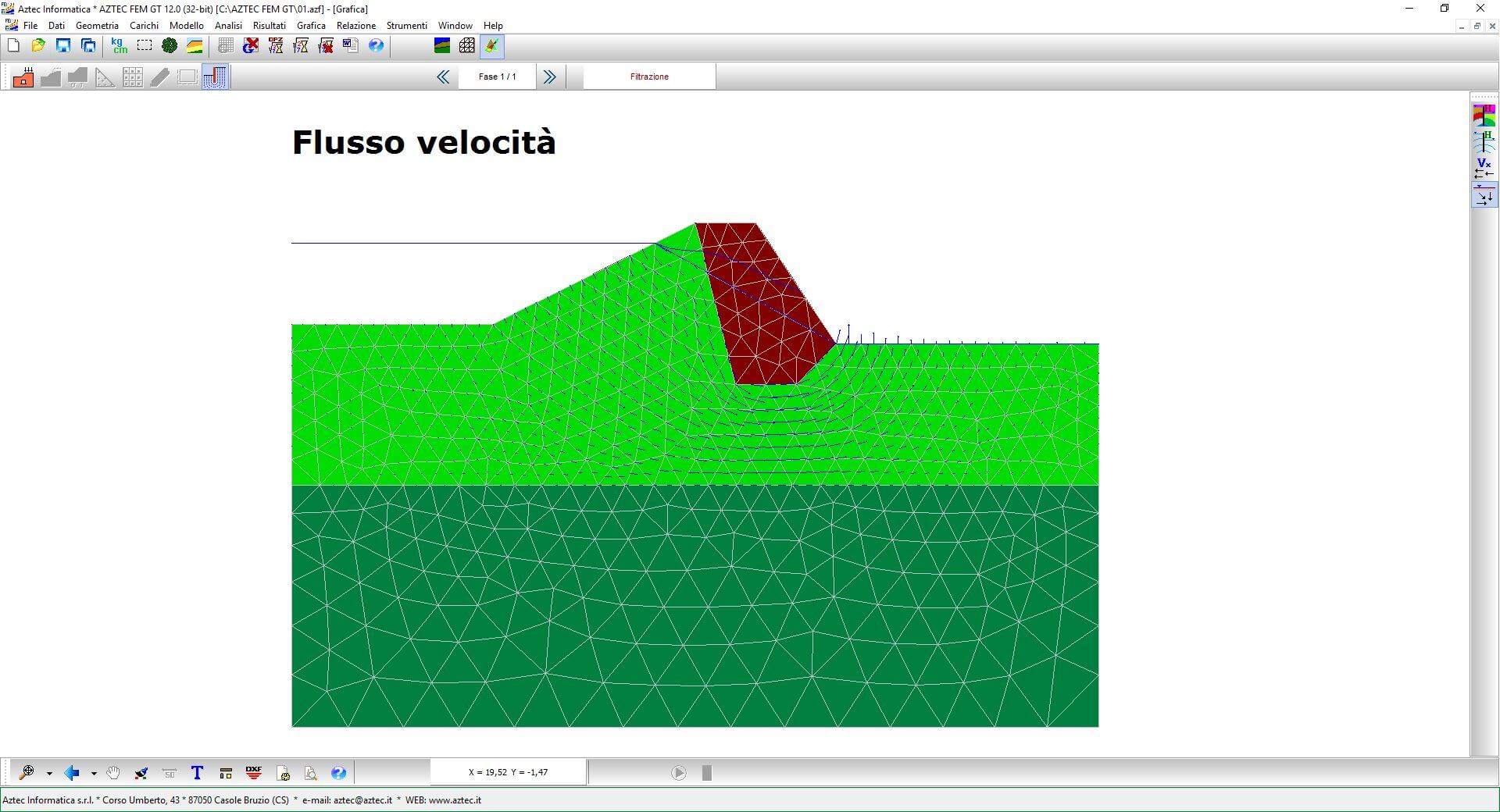
Task: Click the kg/cm units of measure icon
Action: (x=119, y=46)
